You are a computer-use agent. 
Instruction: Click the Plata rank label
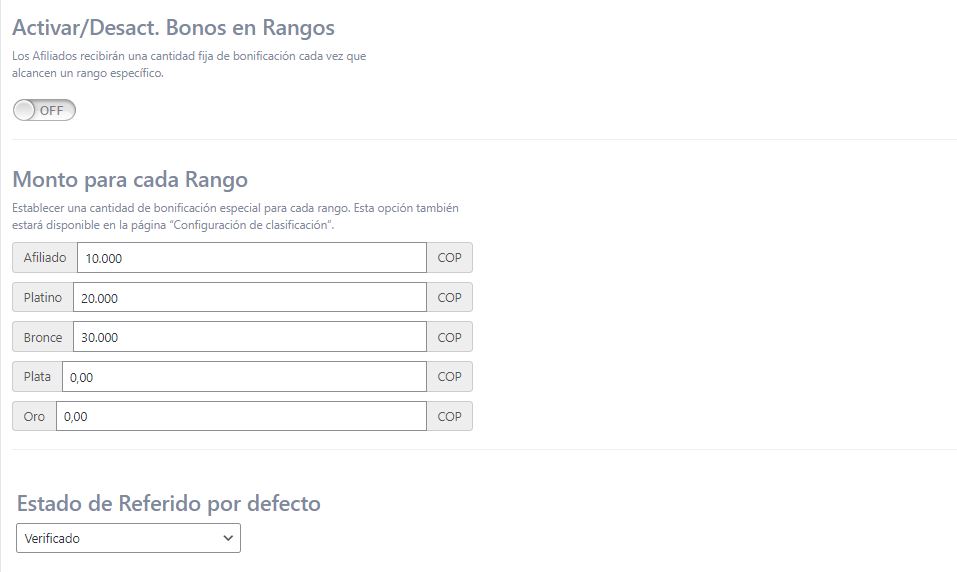tap(37, 377)
